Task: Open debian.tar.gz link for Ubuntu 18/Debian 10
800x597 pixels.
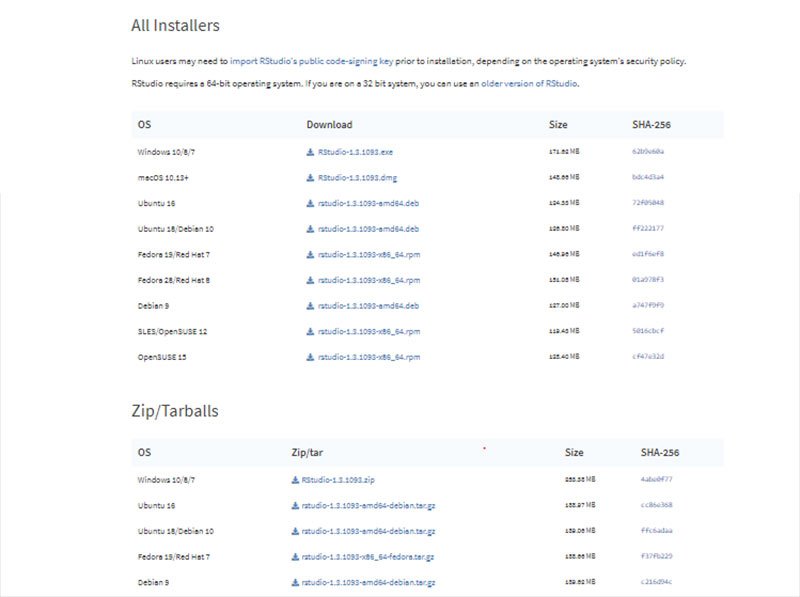Action: (x=368, y=531)
